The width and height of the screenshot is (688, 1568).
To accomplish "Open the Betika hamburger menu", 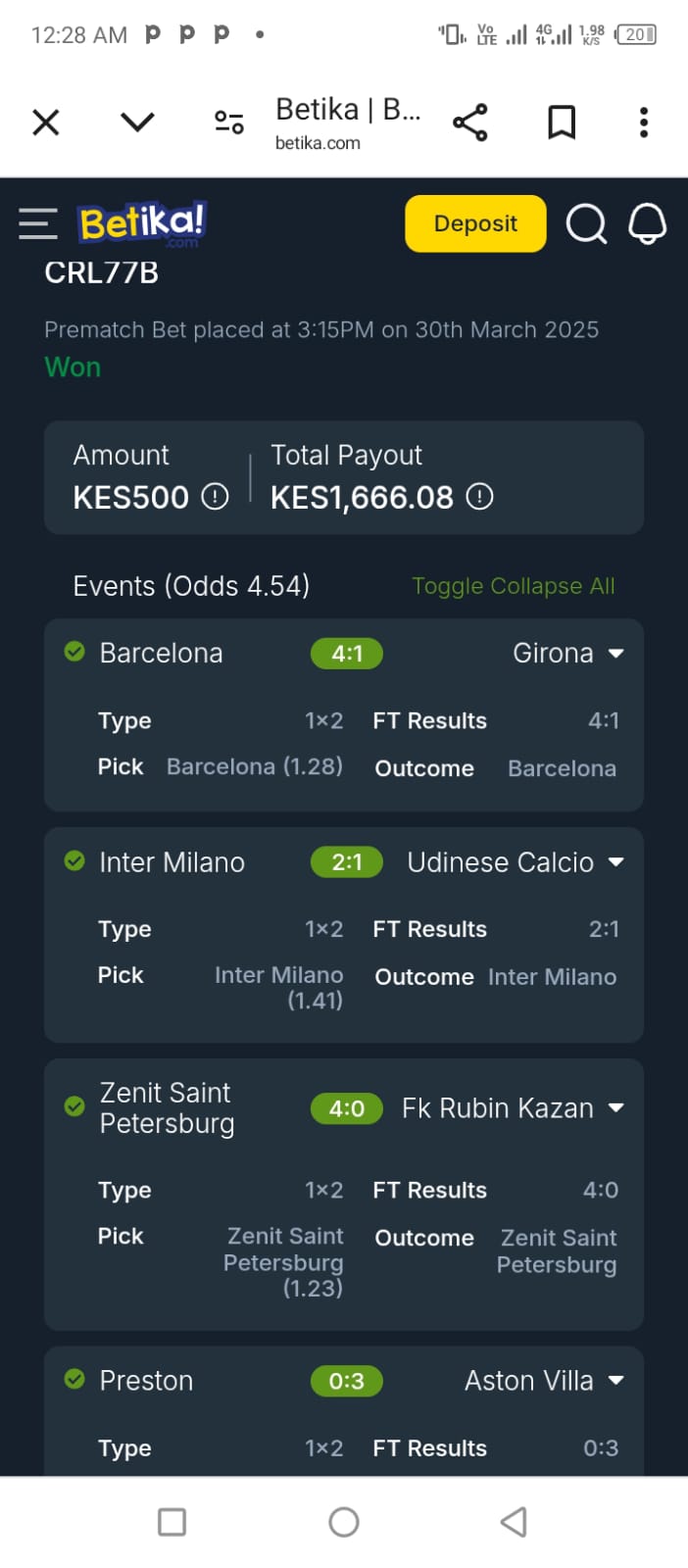I will (37, 223).
